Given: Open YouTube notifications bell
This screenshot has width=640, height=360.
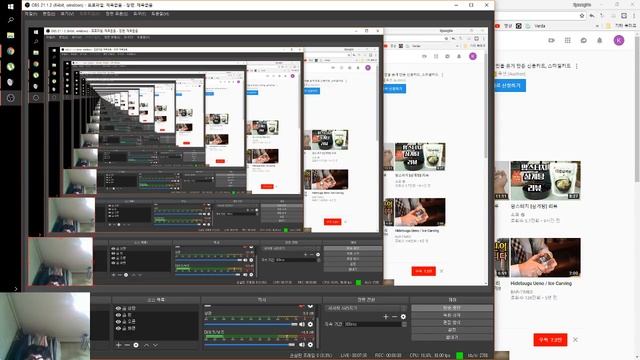Looking at the screenshot, I should click(x=600, y=40).
